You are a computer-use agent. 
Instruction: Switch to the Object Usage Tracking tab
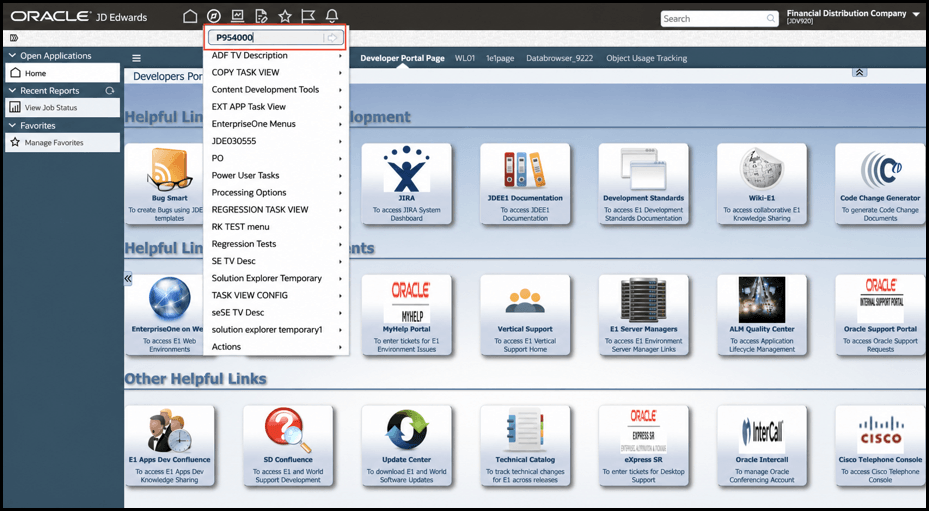[x=646, y=58]
